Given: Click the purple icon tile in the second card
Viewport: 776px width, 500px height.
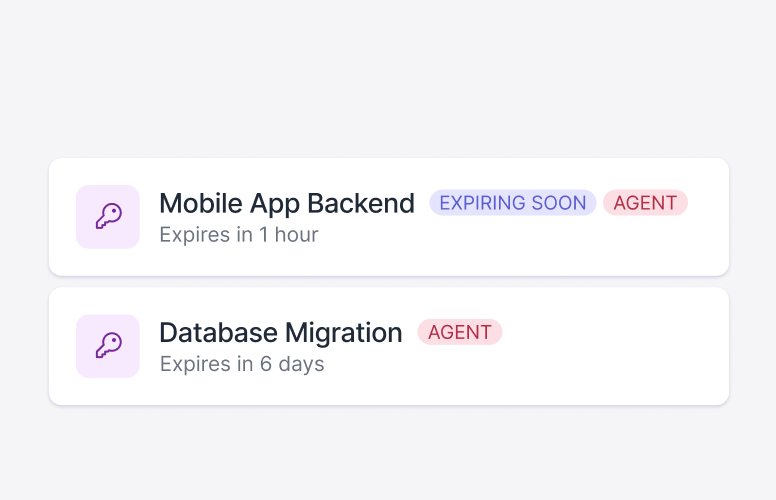Looking at the screenshot, I should coord(108,346).
